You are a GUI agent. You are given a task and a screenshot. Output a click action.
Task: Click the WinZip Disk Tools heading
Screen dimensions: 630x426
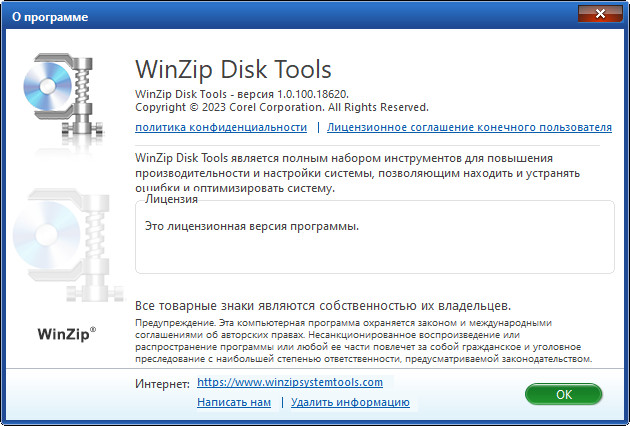(232, 70)
